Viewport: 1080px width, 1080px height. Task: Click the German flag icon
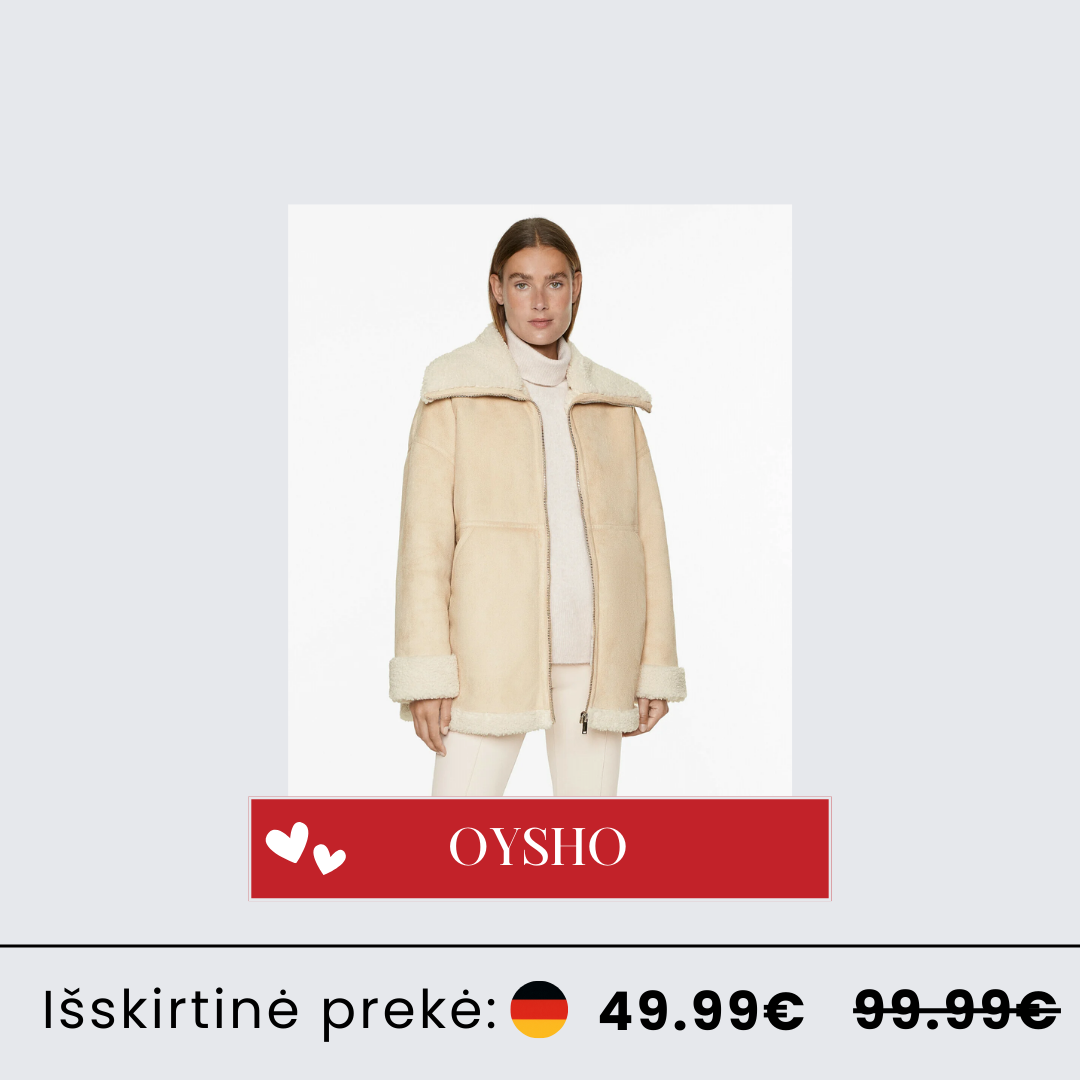(x=539, y=1009)
